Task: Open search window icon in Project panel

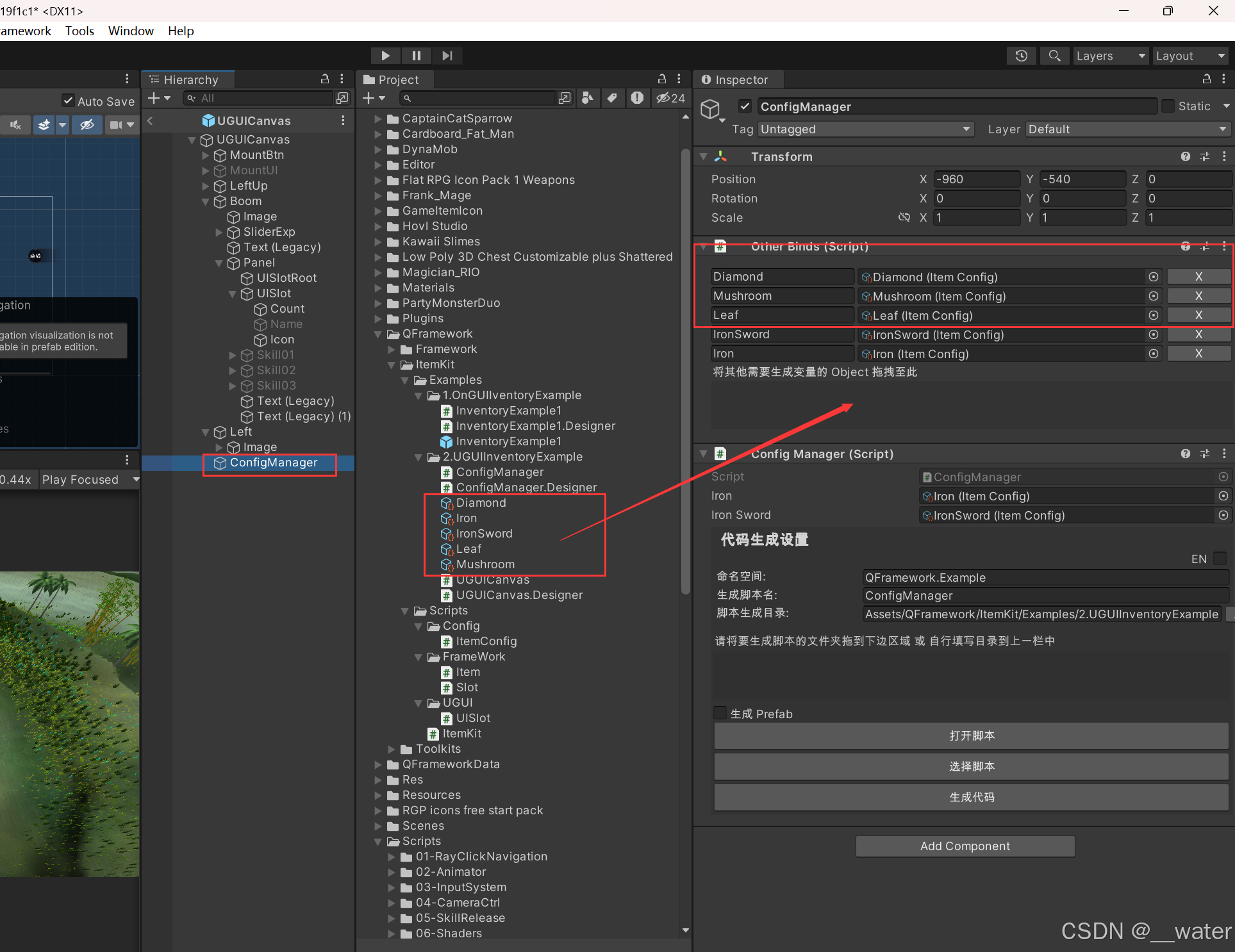Action: pos(565,98)
